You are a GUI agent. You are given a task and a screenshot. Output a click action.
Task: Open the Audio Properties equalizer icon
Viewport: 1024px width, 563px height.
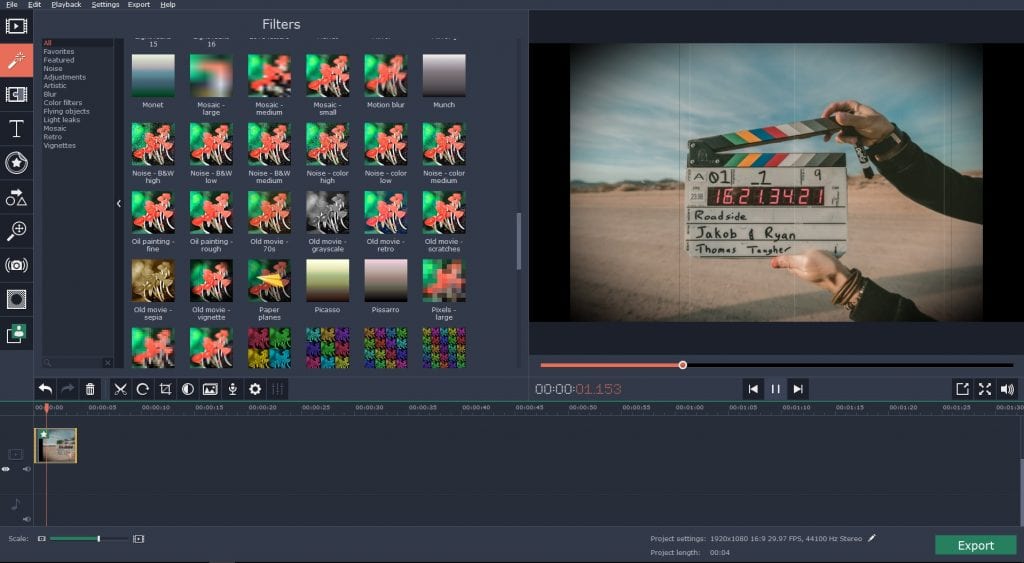[278, 389]
